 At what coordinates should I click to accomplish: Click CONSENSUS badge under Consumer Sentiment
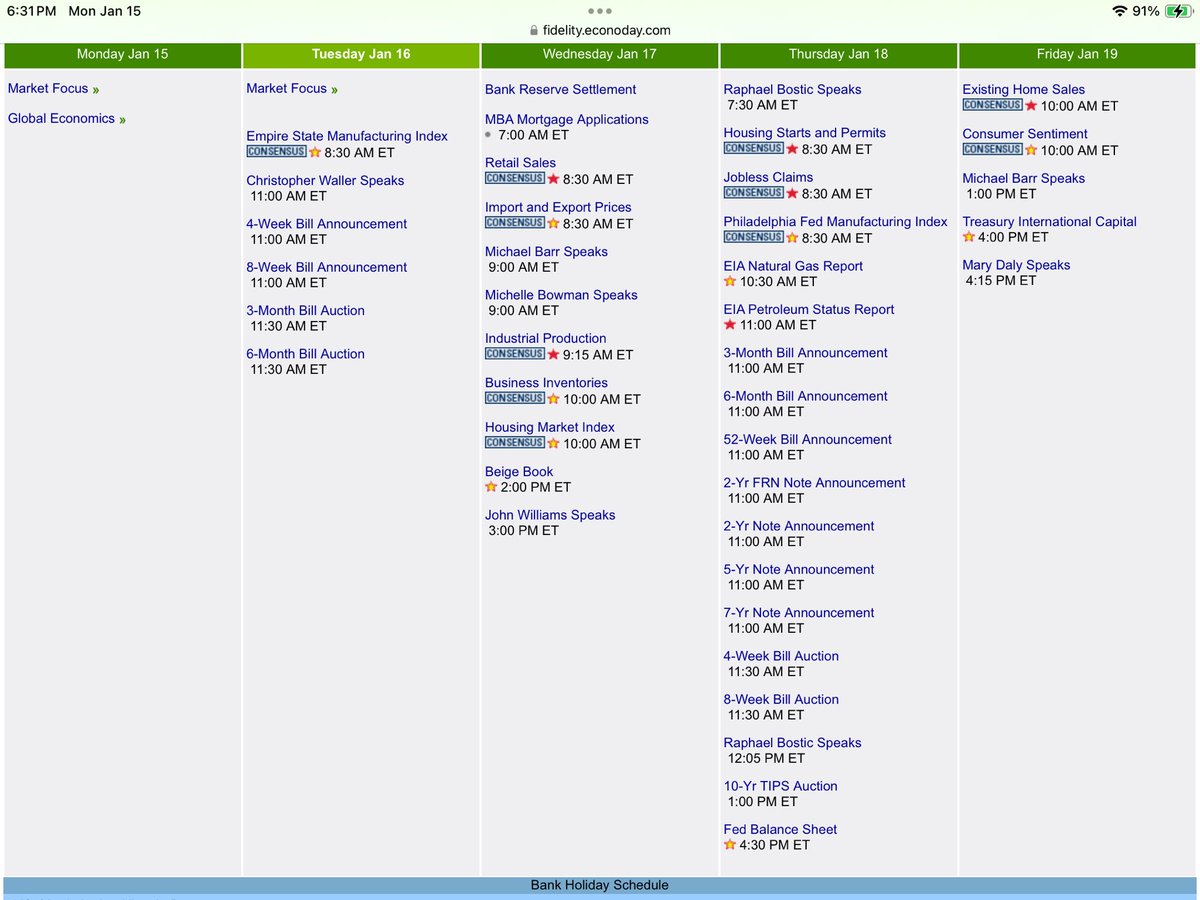point(993,149)
